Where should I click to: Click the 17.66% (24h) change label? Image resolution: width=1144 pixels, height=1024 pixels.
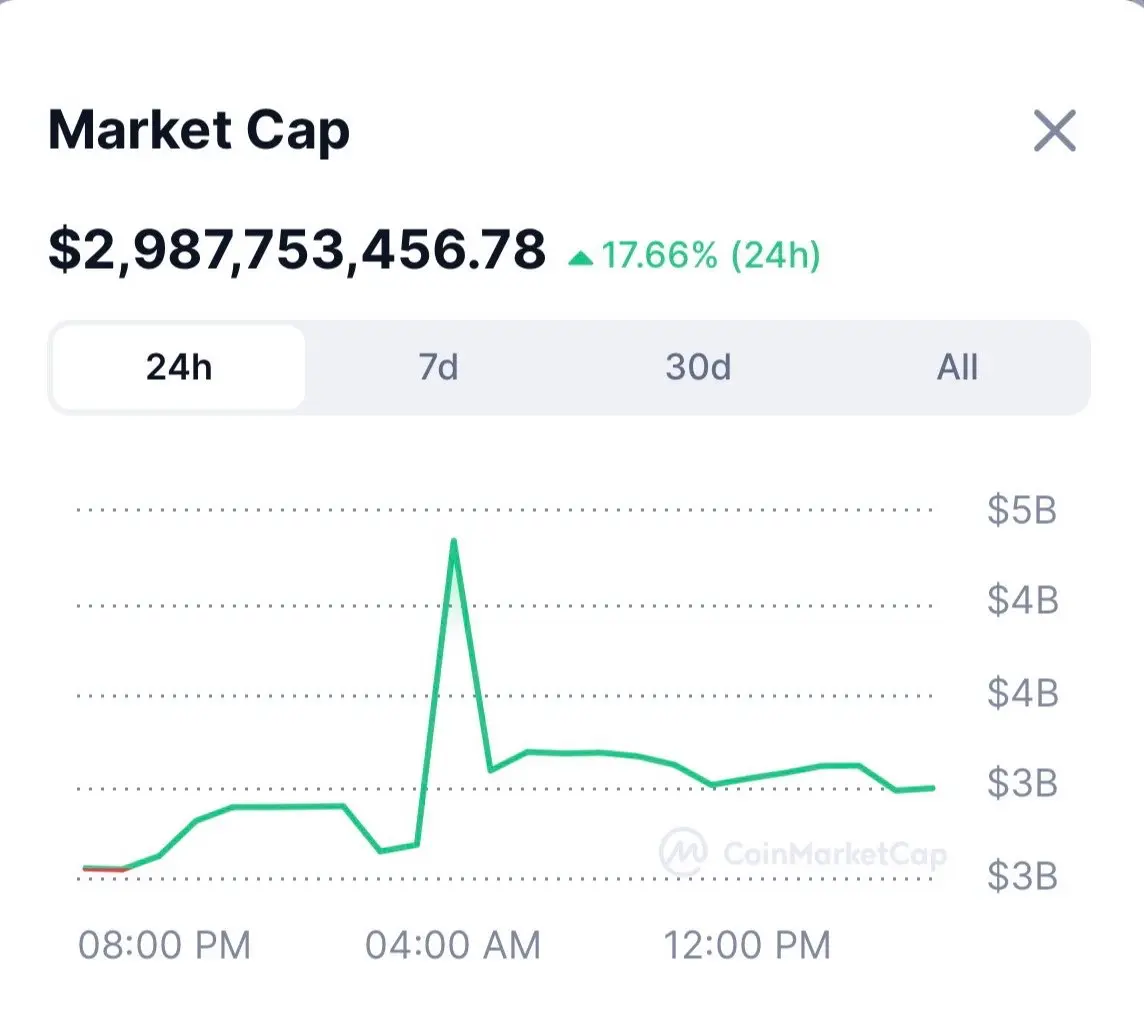710,256
